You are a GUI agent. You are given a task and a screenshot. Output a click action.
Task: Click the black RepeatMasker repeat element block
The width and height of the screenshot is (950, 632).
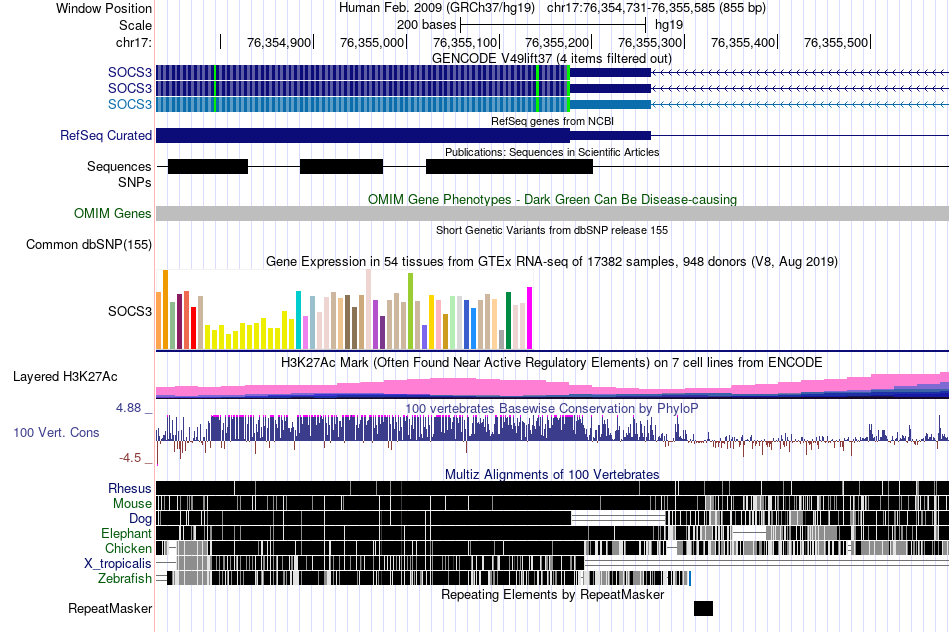[x=703, y=608]
